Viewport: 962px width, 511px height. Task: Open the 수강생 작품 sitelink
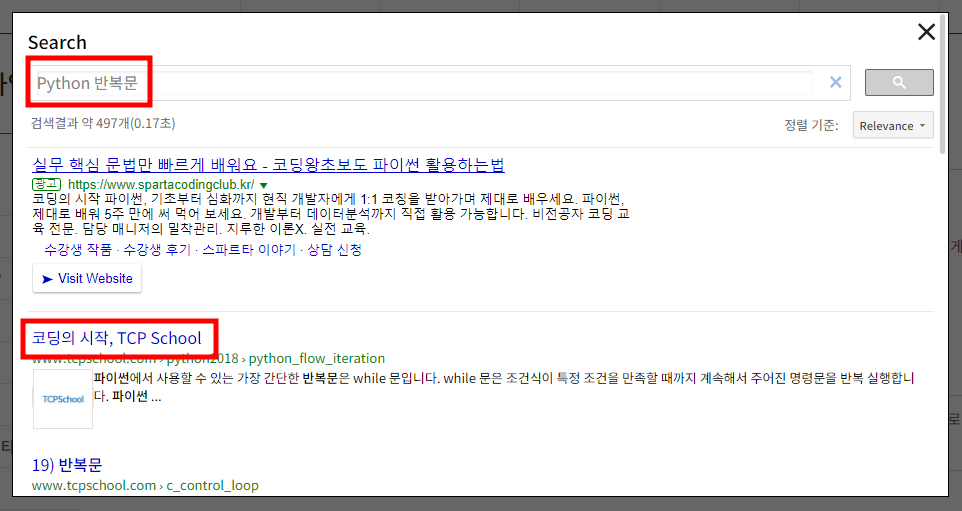tap(78, 250)
